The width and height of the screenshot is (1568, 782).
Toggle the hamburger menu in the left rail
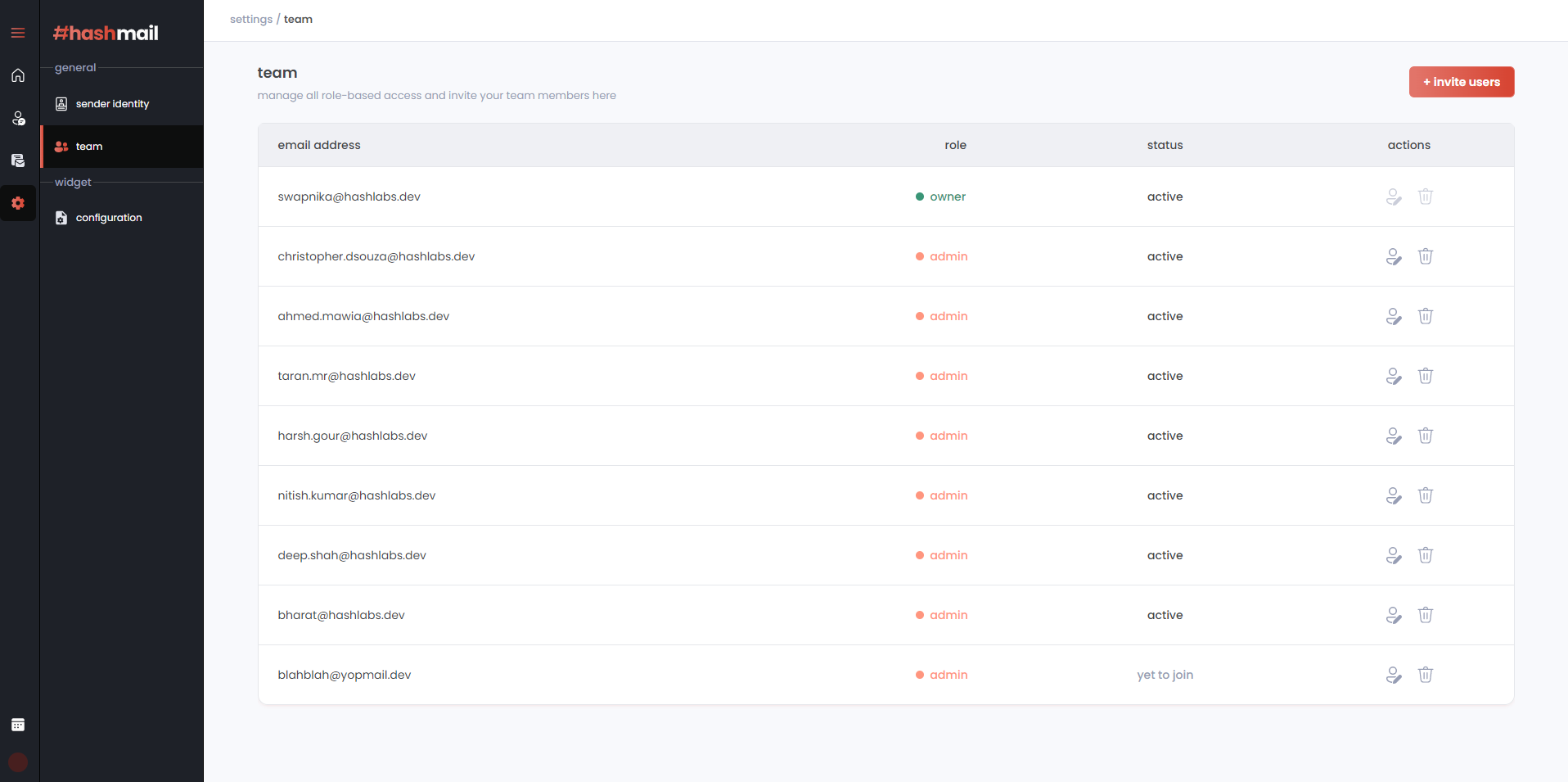click(18, 33)
